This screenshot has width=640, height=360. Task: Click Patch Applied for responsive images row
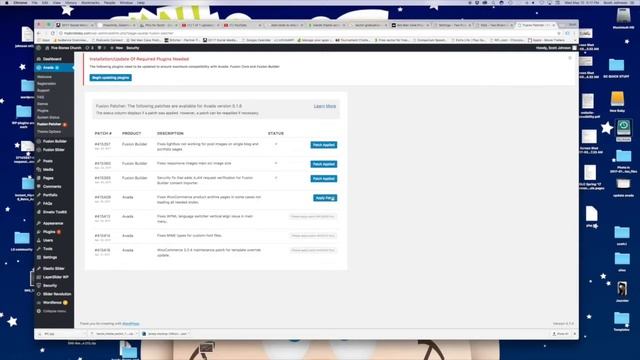(324, 164)
